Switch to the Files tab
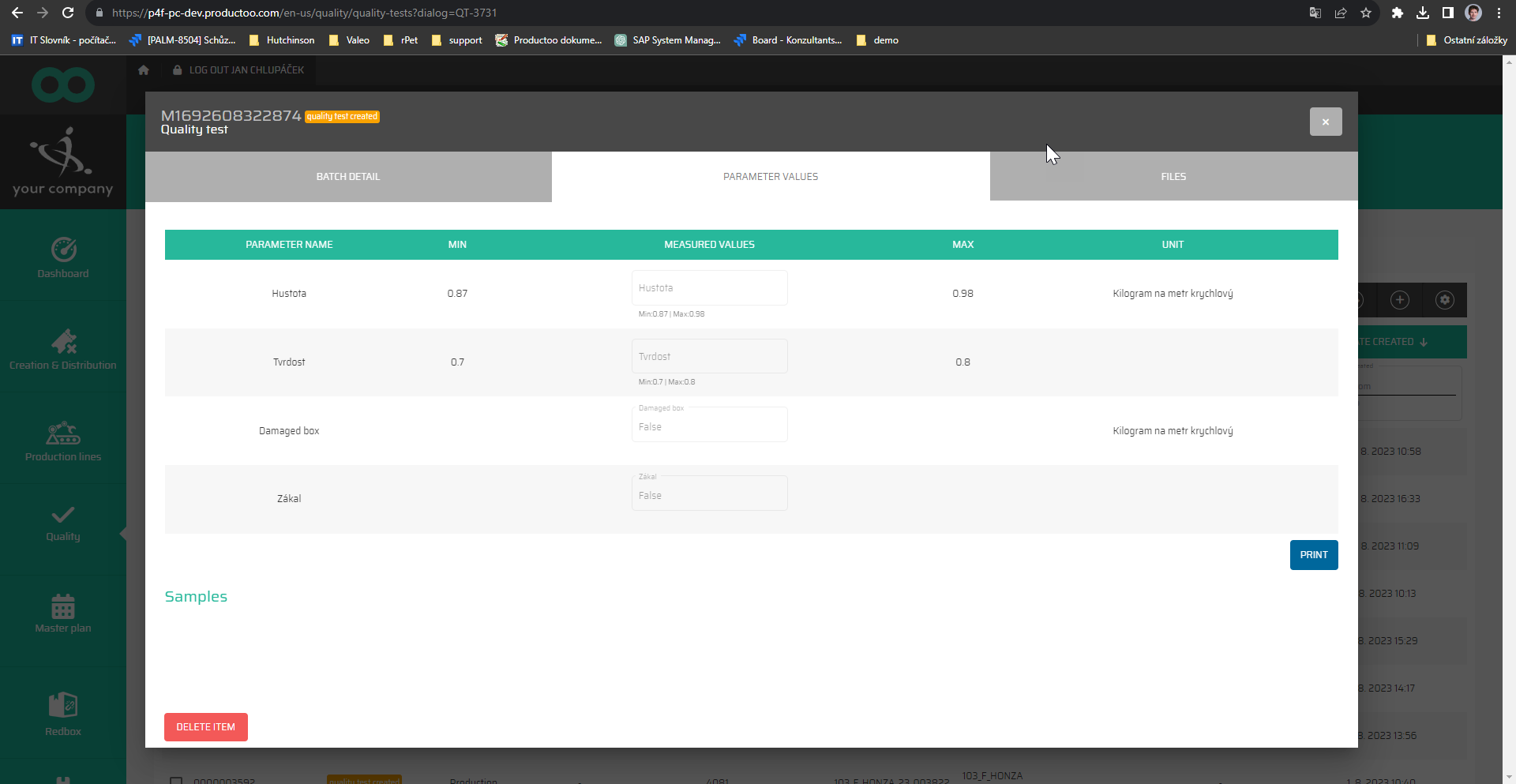Image resolution: width=1516 pixels, height=784 pixels. (x=1173, y=177)
